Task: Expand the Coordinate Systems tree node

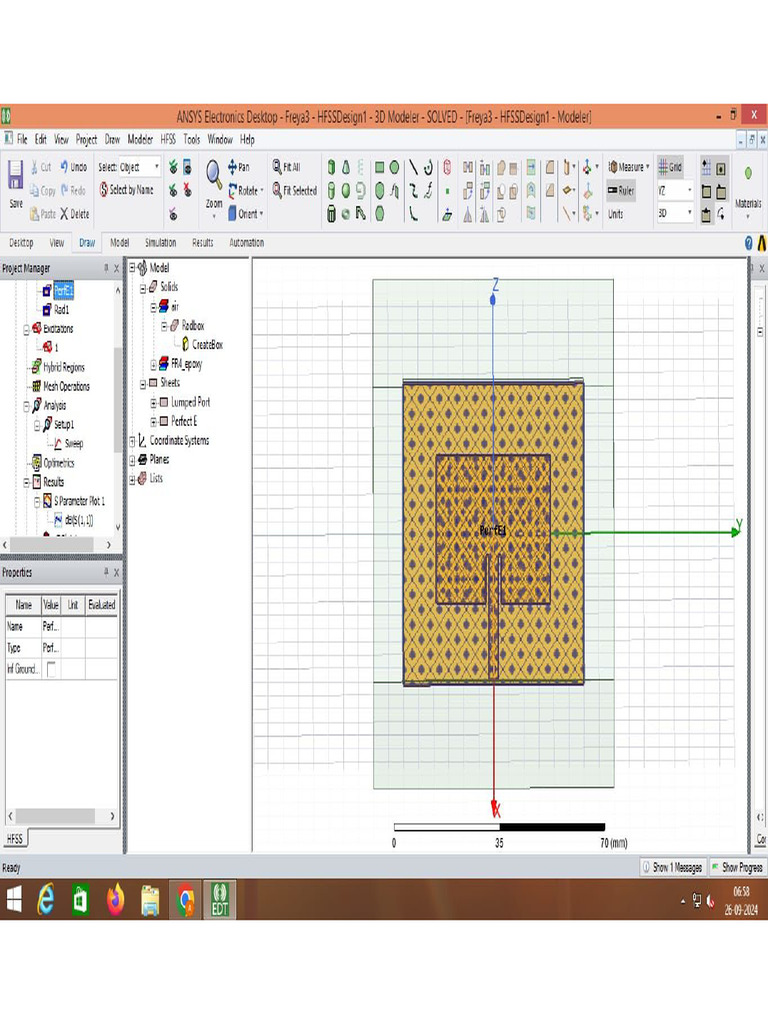Action: click(132, 441)
